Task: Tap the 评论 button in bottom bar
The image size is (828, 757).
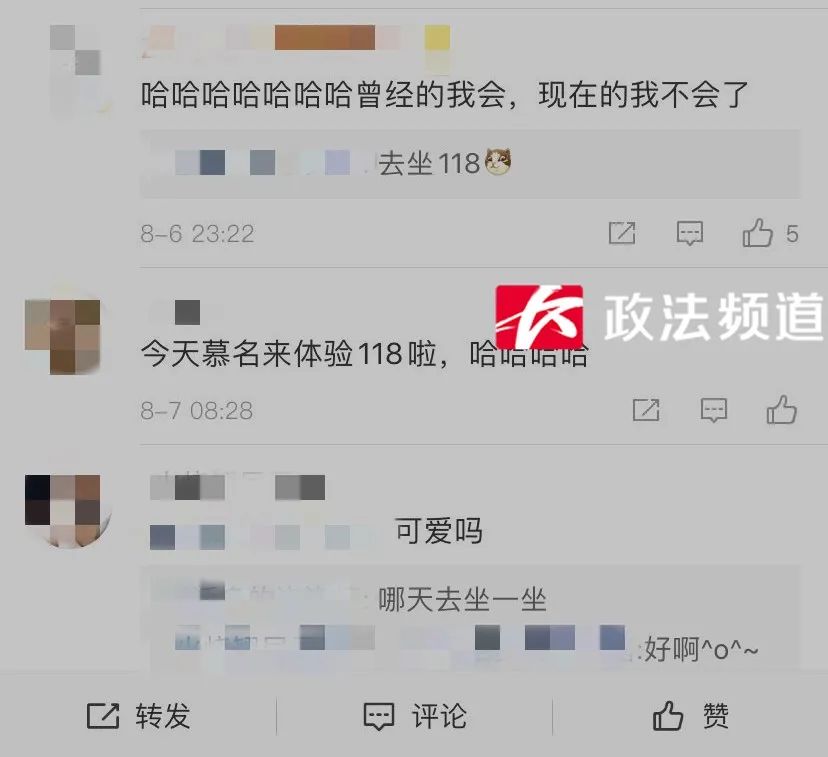Action: (x=415, y=716)
